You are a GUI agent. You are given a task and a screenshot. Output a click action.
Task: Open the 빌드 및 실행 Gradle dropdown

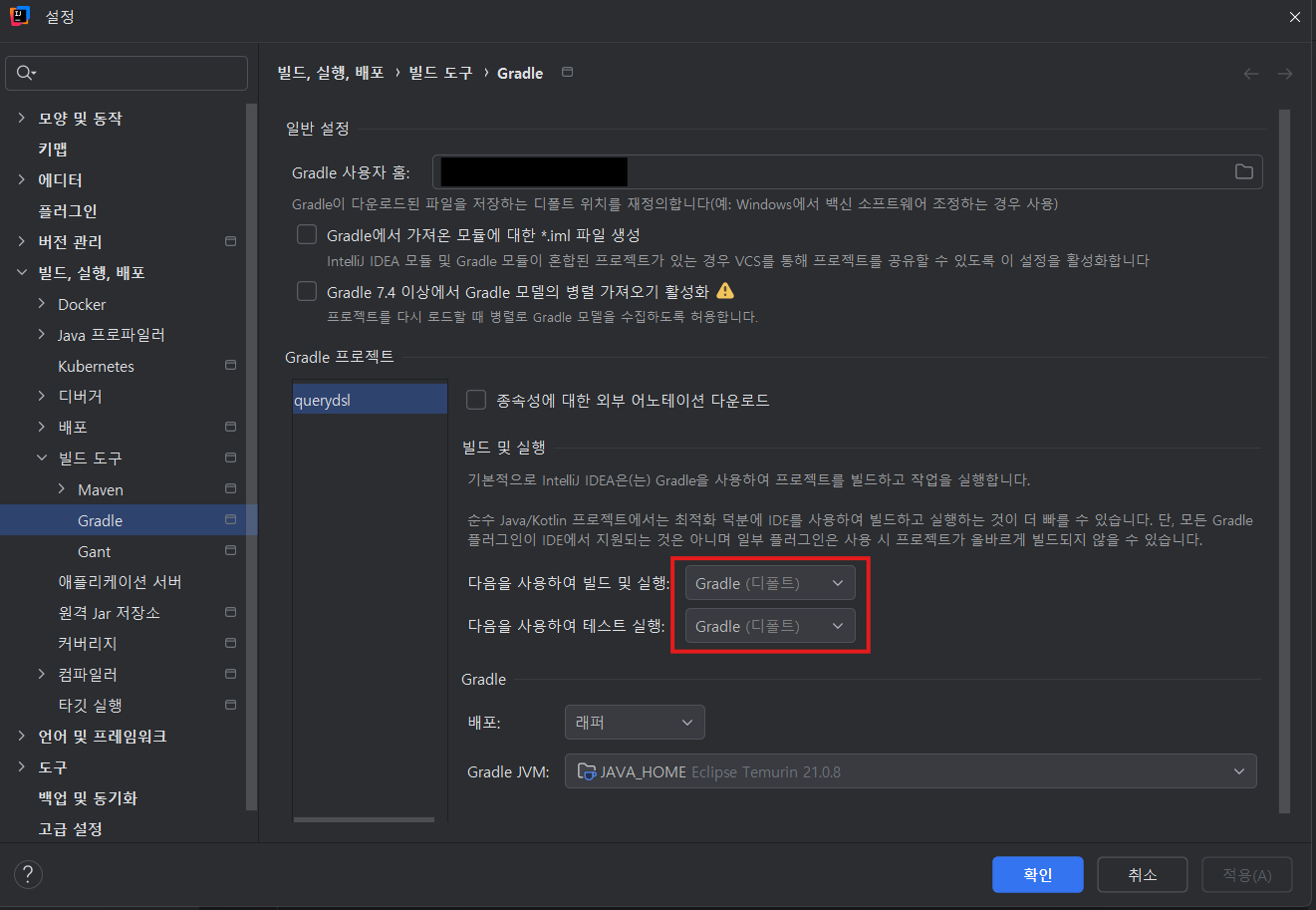(x=770, y=583)
